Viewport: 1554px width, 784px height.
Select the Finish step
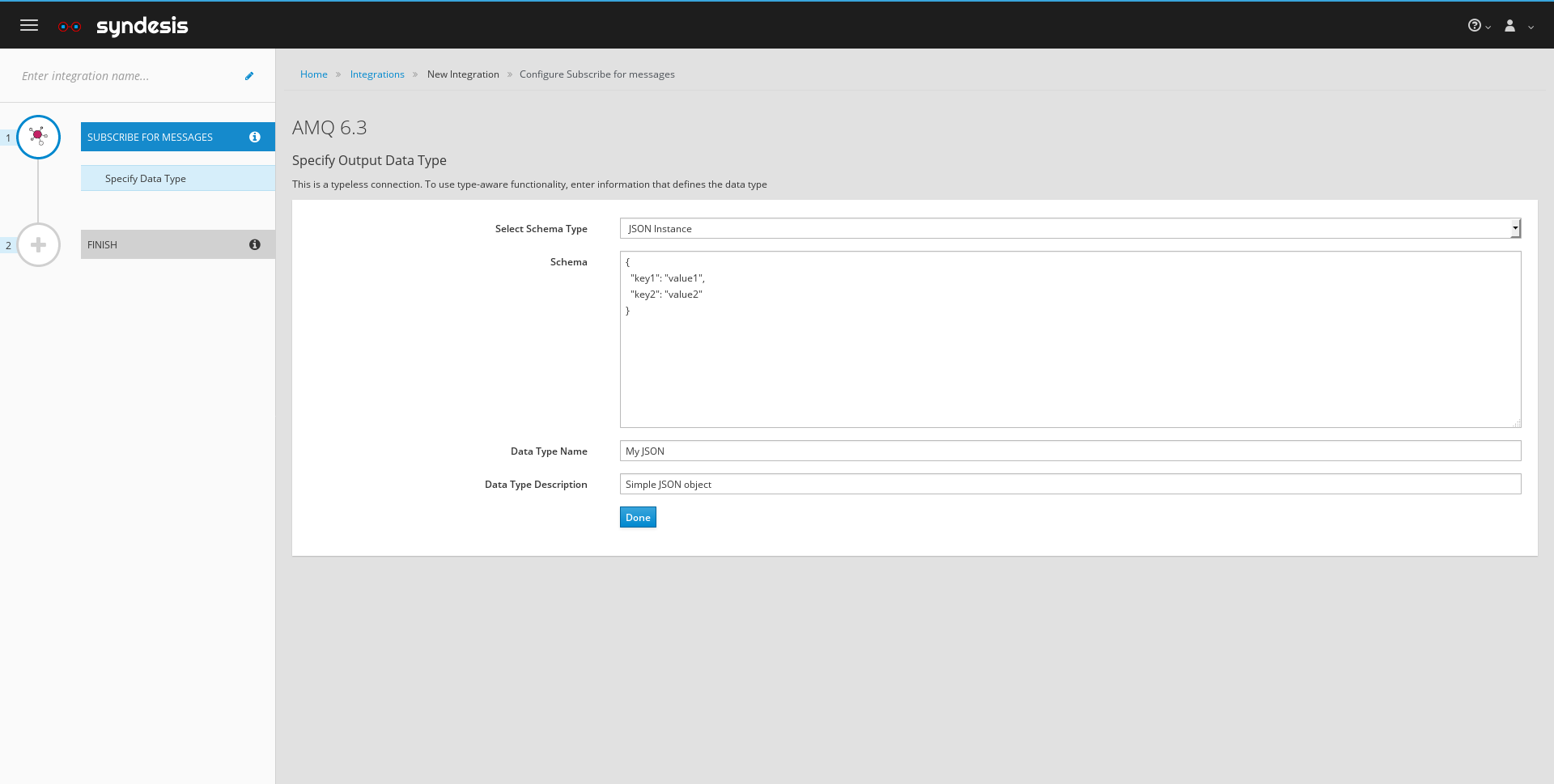pos(178,244)
